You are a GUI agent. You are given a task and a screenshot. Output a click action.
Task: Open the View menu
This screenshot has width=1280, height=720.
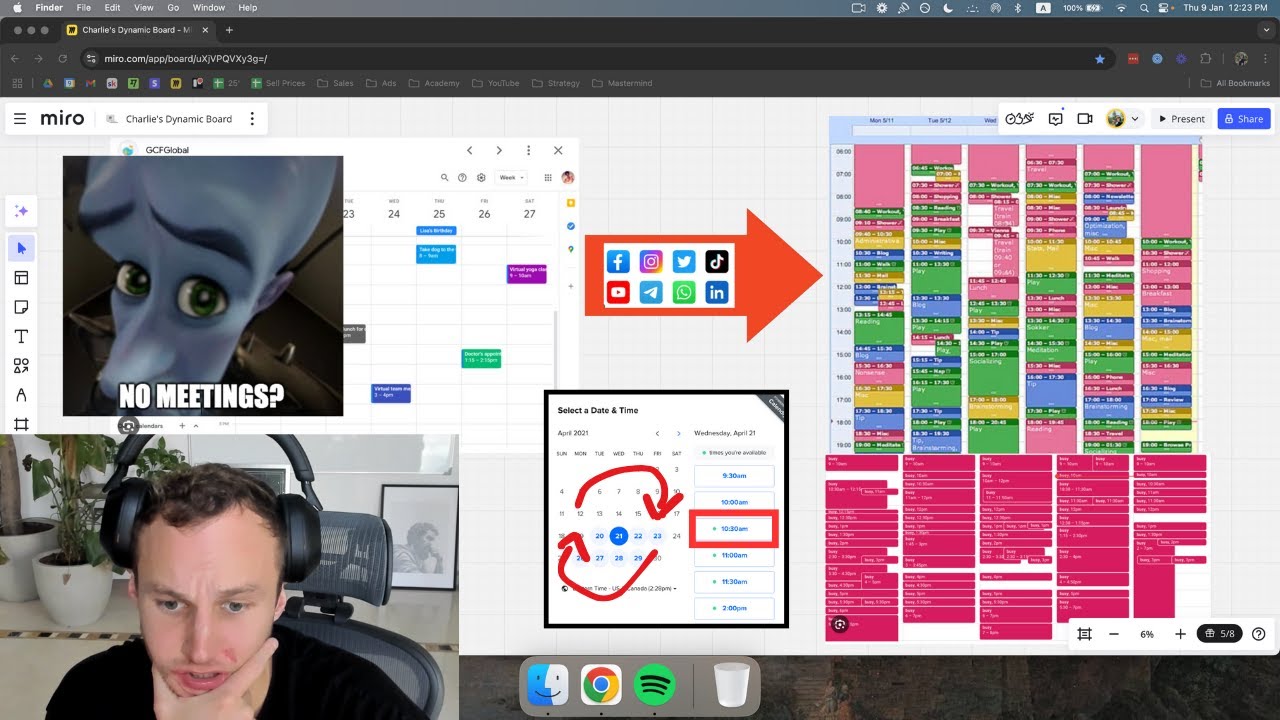coord(144,7)
